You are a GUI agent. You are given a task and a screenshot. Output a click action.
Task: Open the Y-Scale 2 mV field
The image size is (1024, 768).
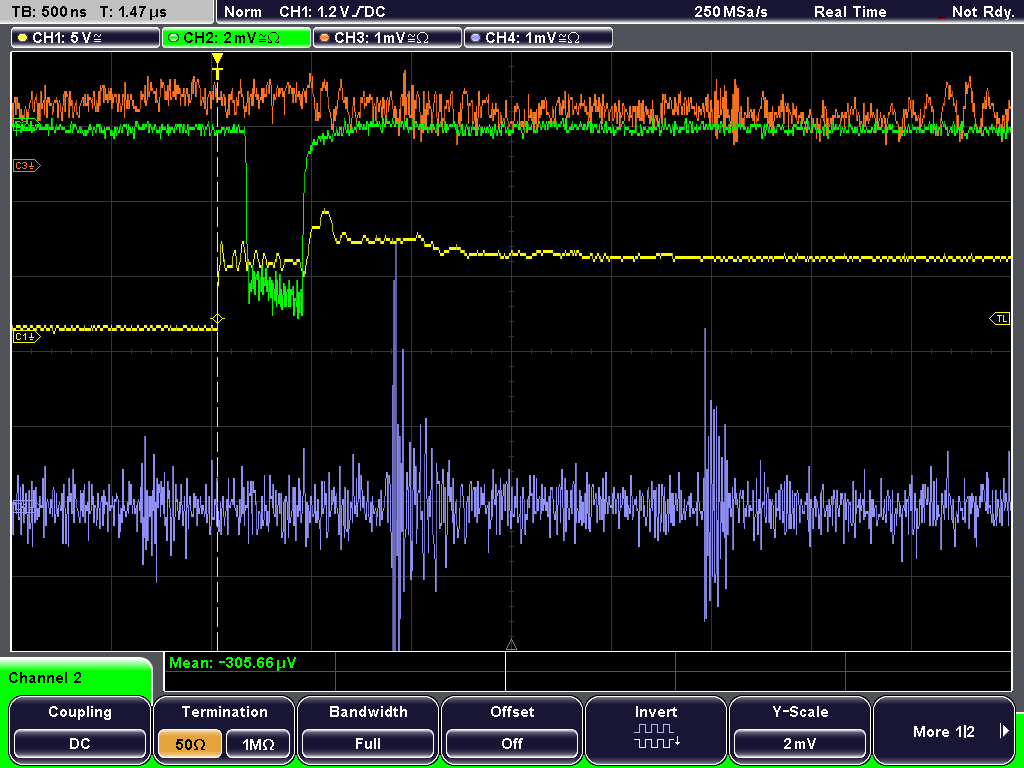tap(799, 729)
